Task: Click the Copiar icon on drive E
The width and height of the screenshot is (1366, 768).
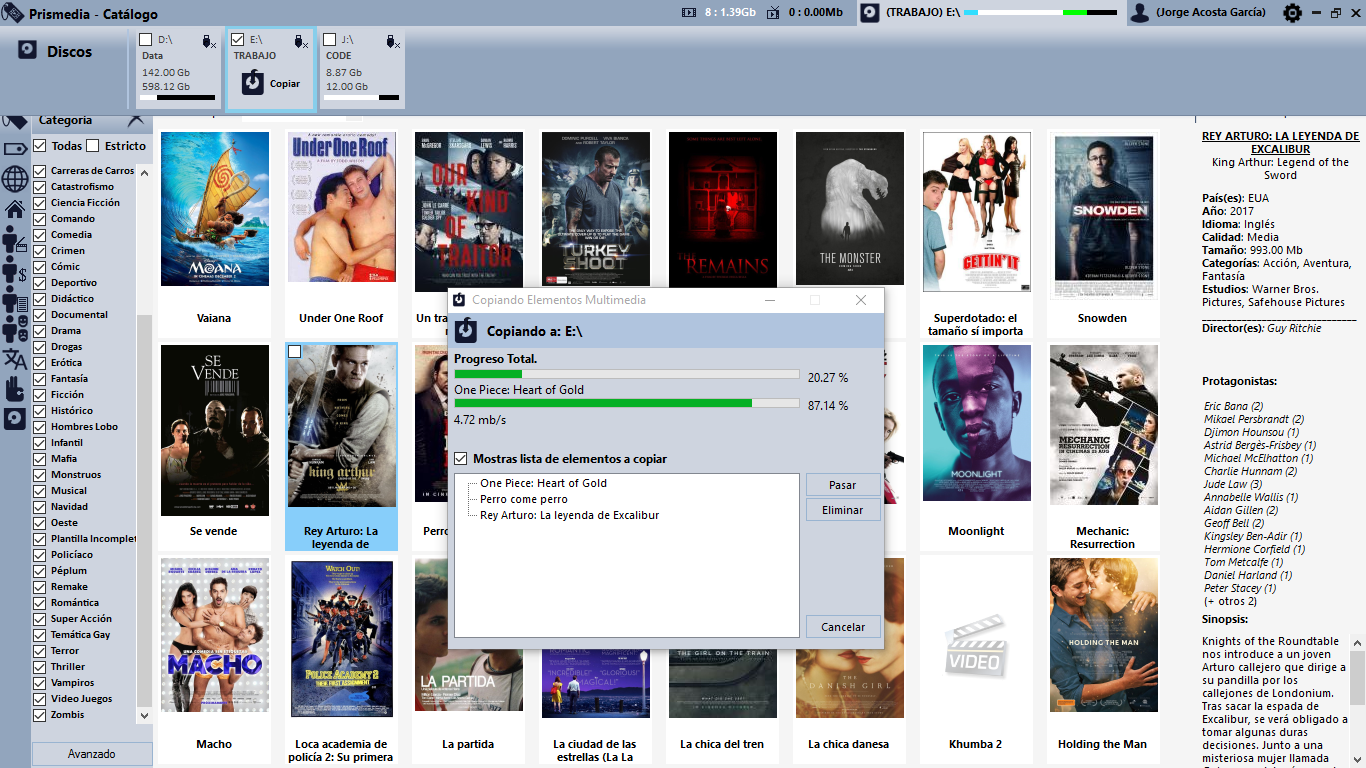Action: [x=254, y=83]
